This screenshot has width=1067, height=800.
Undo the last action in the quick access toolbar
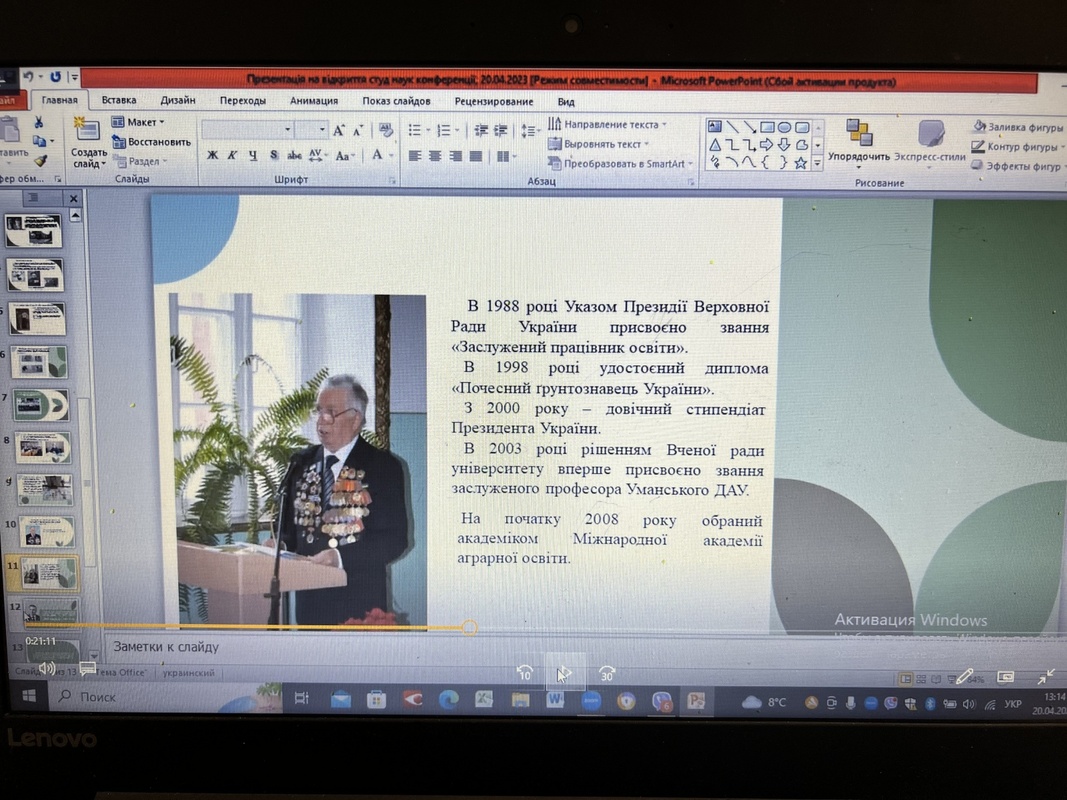click(x=29, y=77)
